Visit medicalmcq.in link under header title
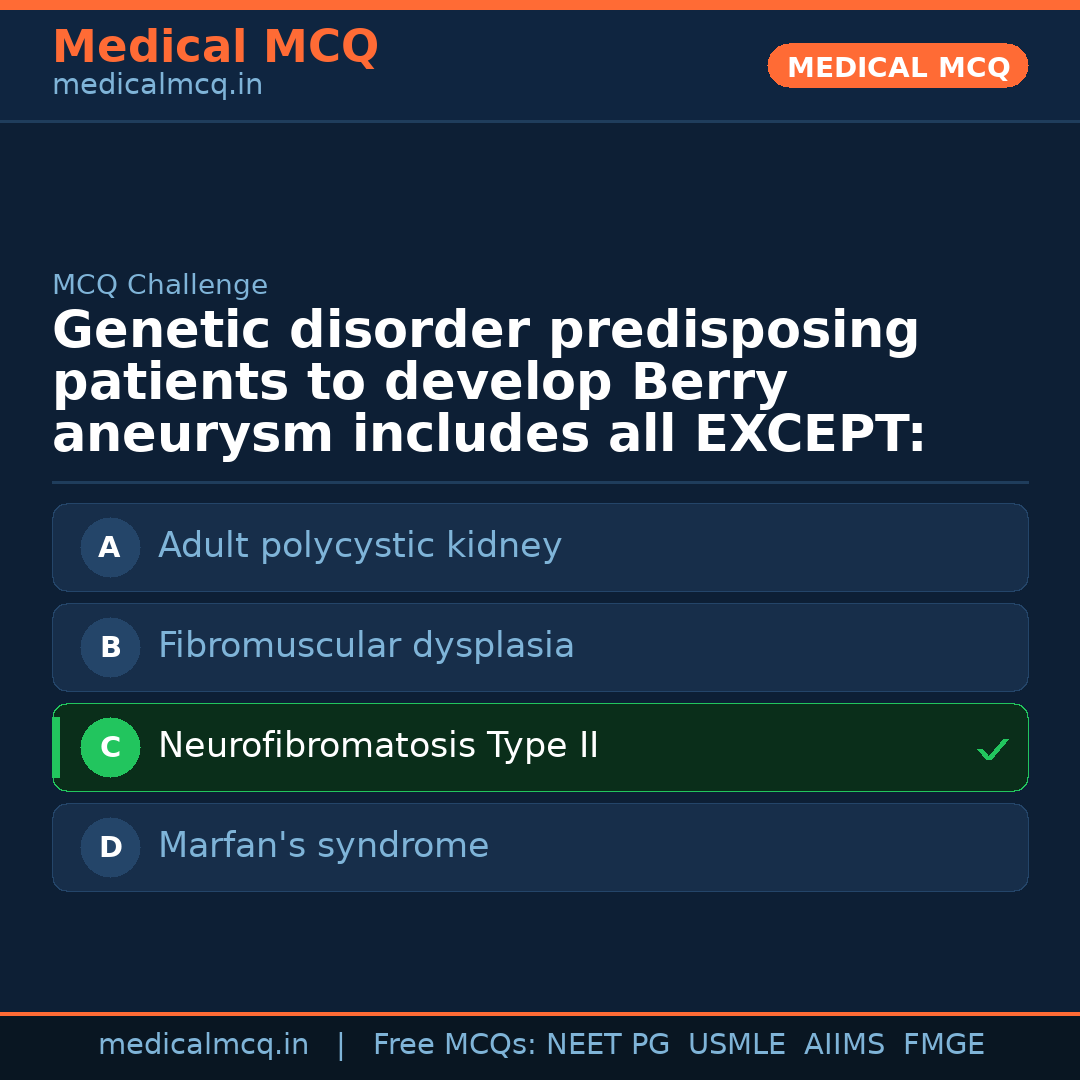Image resolution: width=1080 pixels, height=1080 pixels. pyautogui.click(x=157, y=86)
